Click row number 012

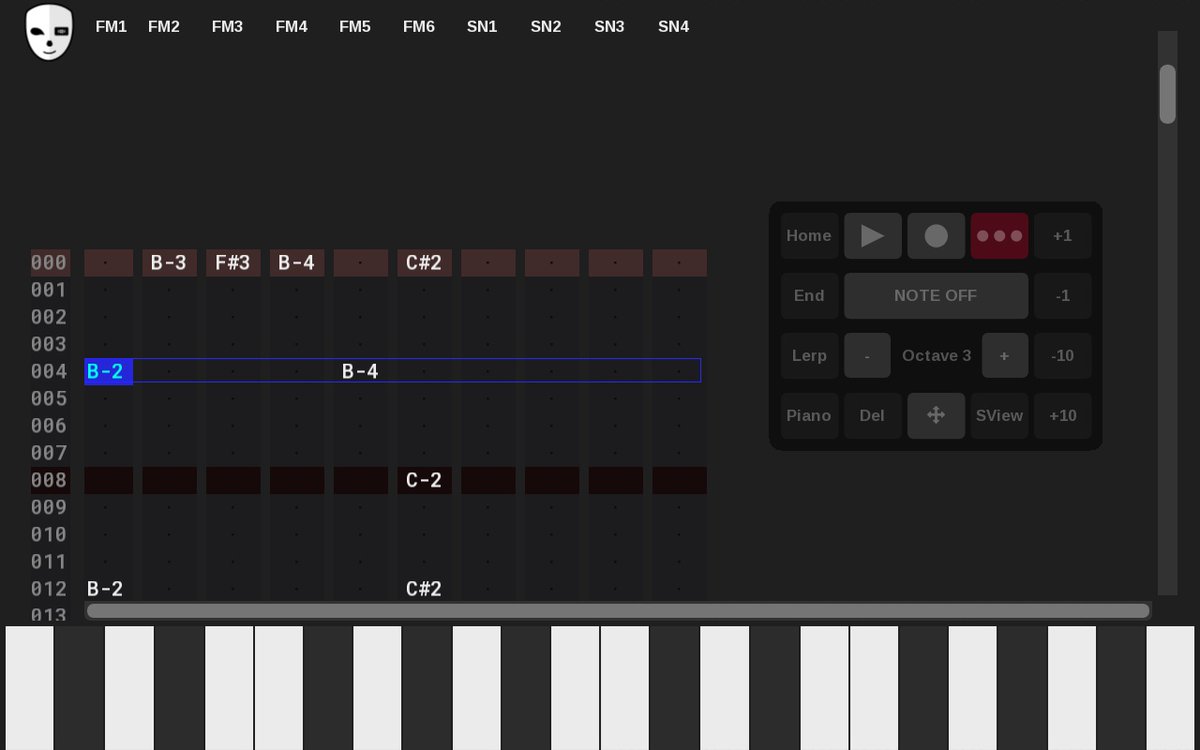click(49, 589)
